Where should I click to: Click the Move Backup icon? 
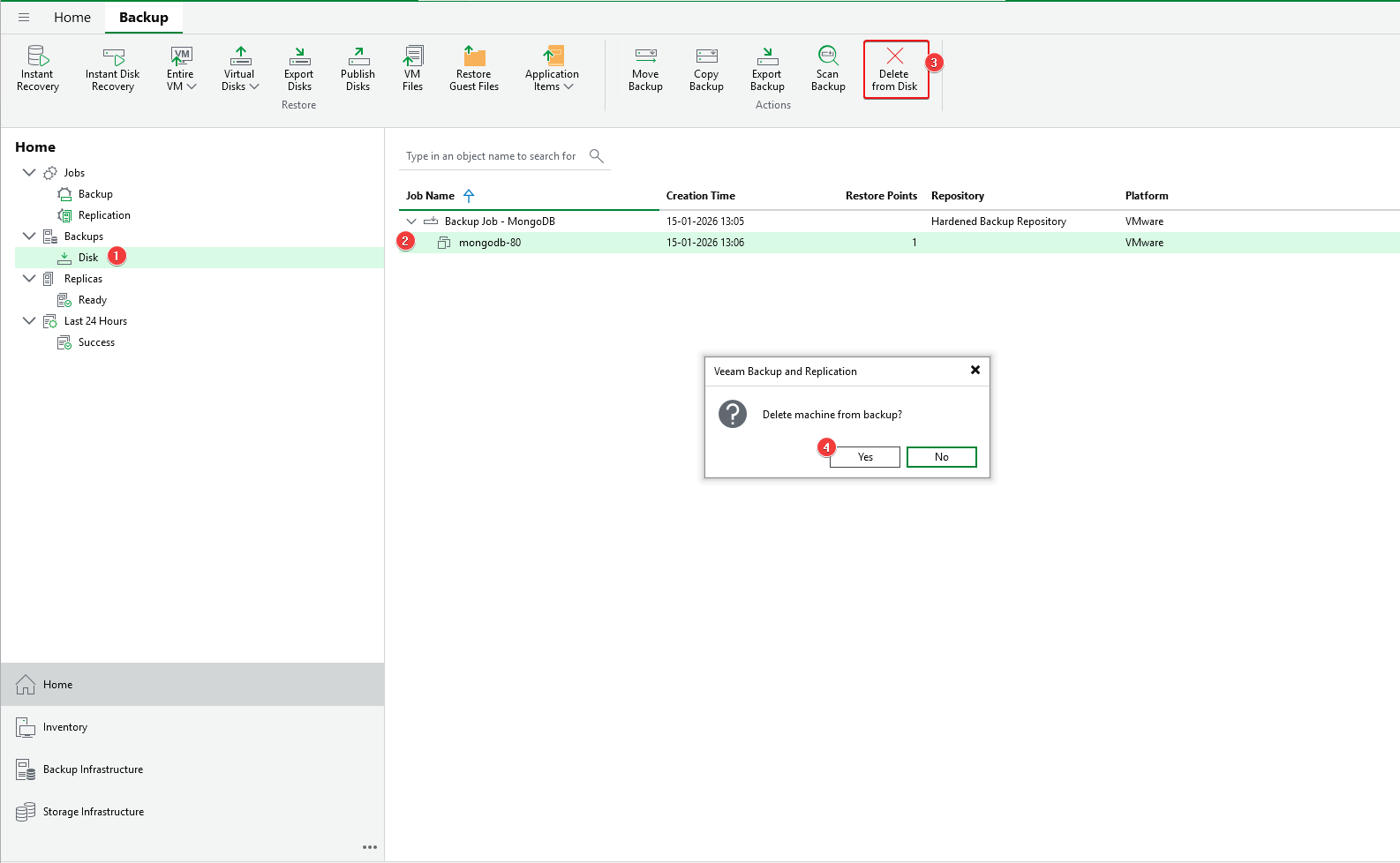[645, 69]
